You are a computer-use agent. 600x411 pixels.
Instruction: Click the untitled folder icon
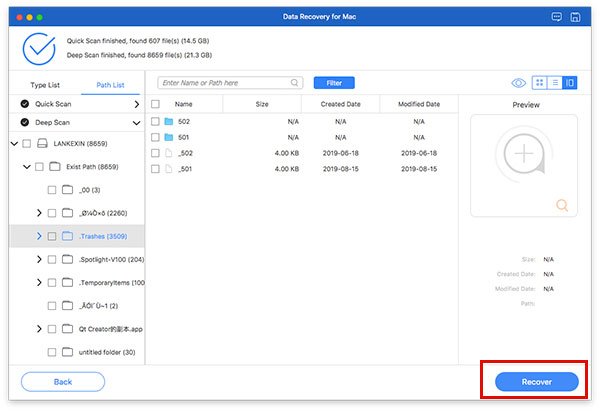[67, 352]
